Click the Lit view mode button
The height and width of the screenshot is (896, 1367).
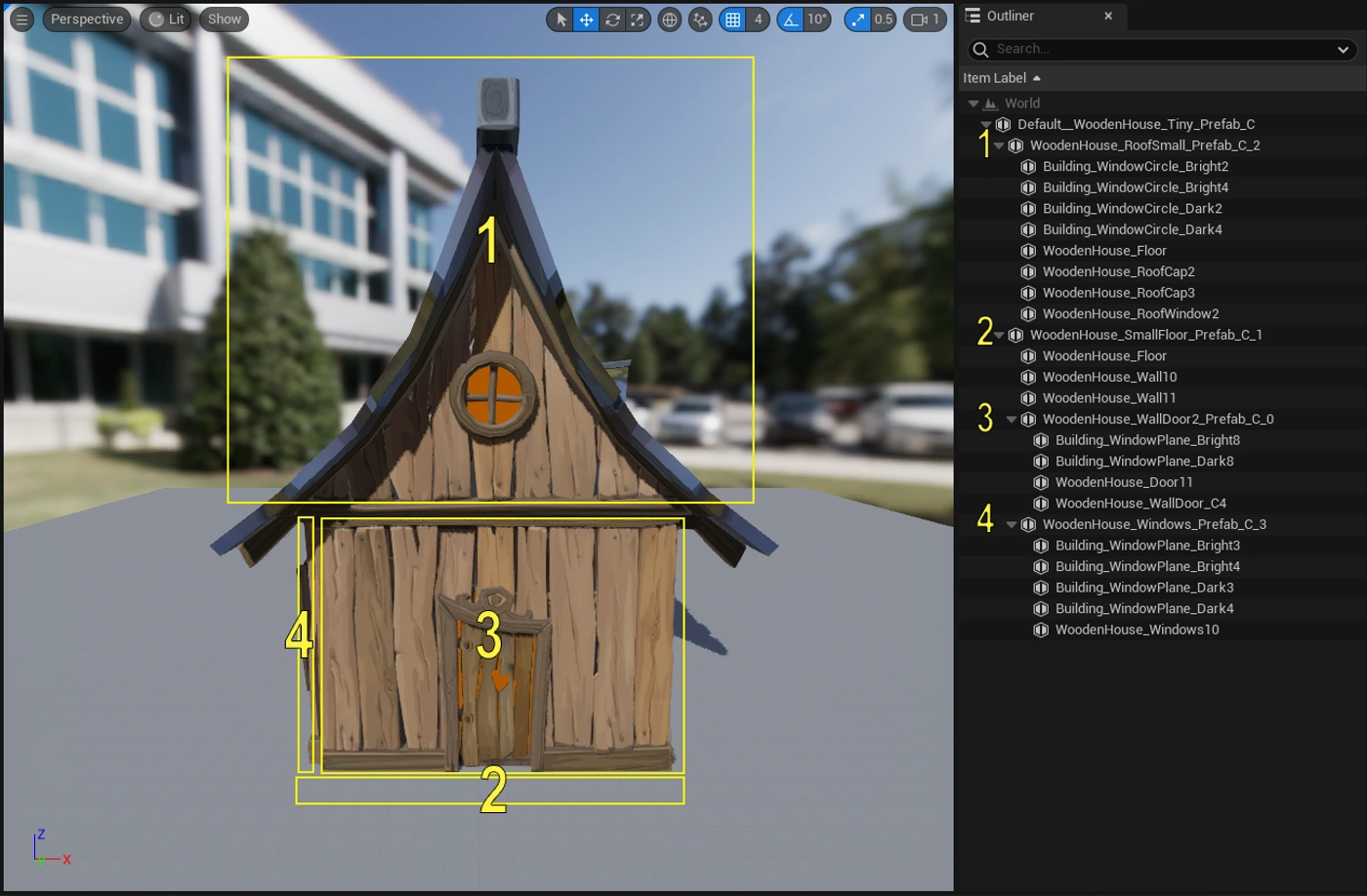[166, 20]
